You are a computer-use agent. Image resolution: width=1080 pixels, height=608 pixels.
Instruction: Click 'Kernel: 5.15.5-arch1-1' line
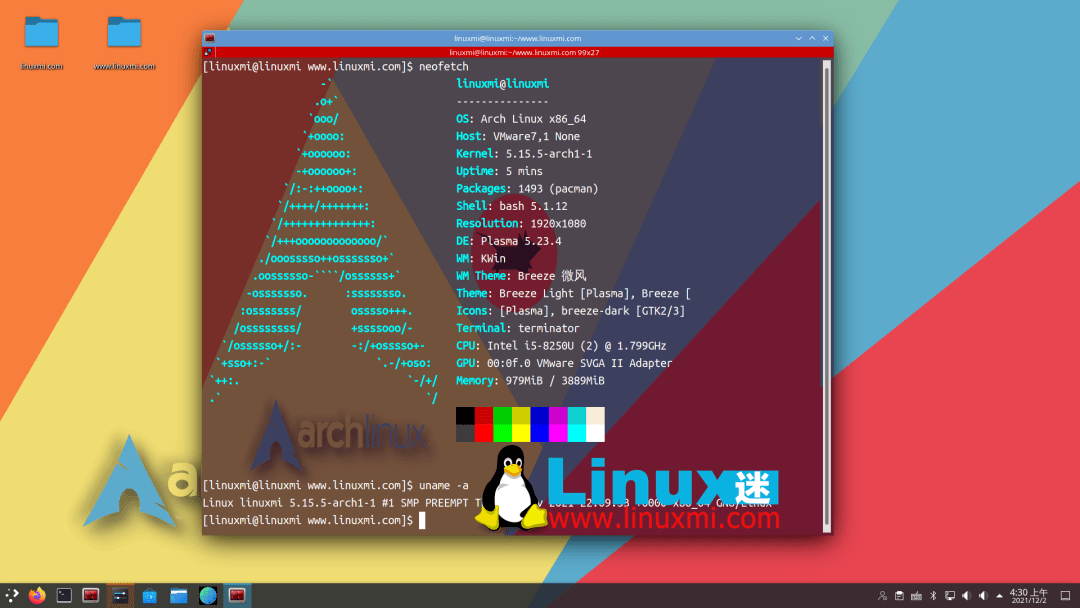click(x=524, y=154)
